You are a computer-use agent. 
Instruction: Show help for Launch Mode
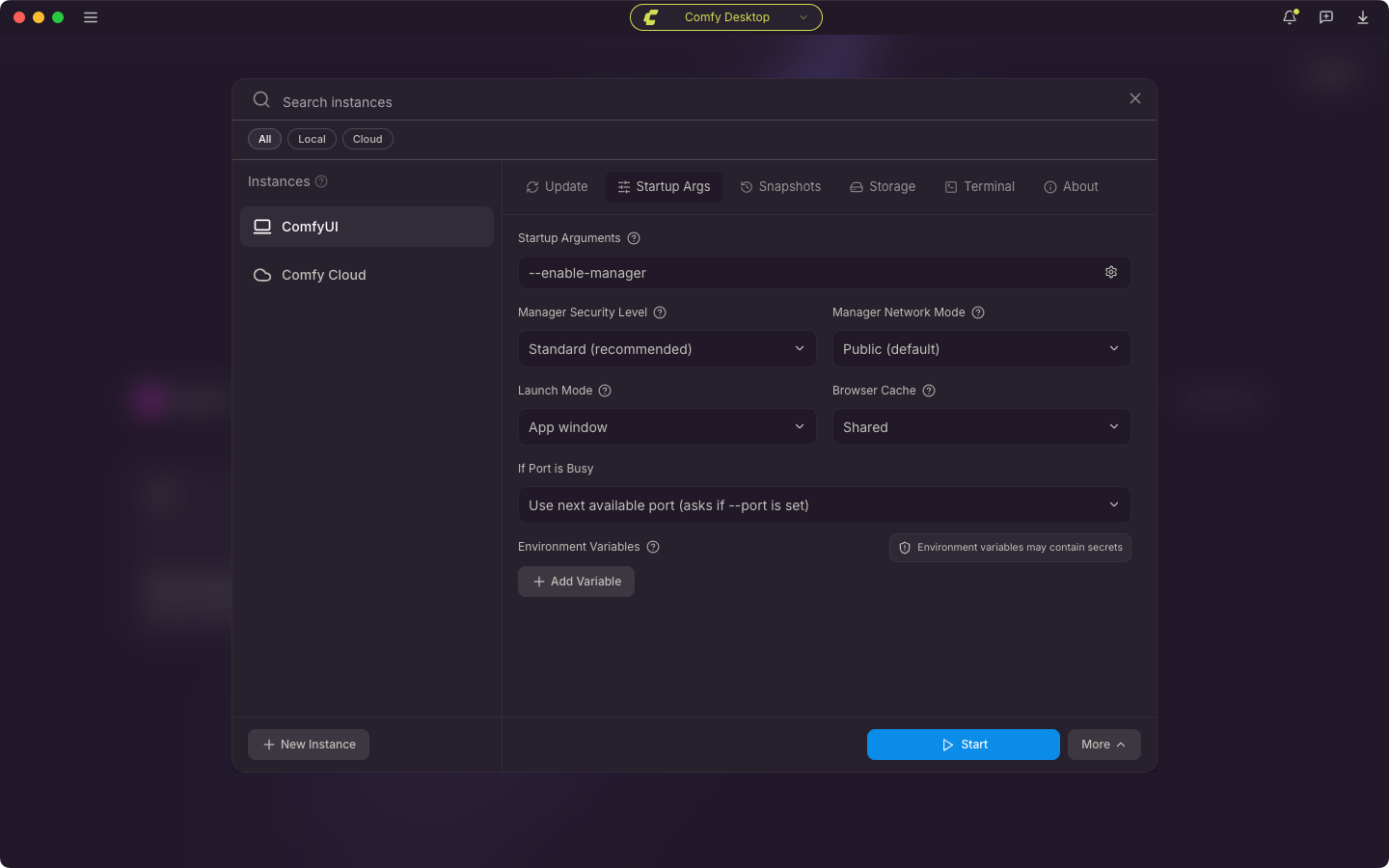coord(605,391)
